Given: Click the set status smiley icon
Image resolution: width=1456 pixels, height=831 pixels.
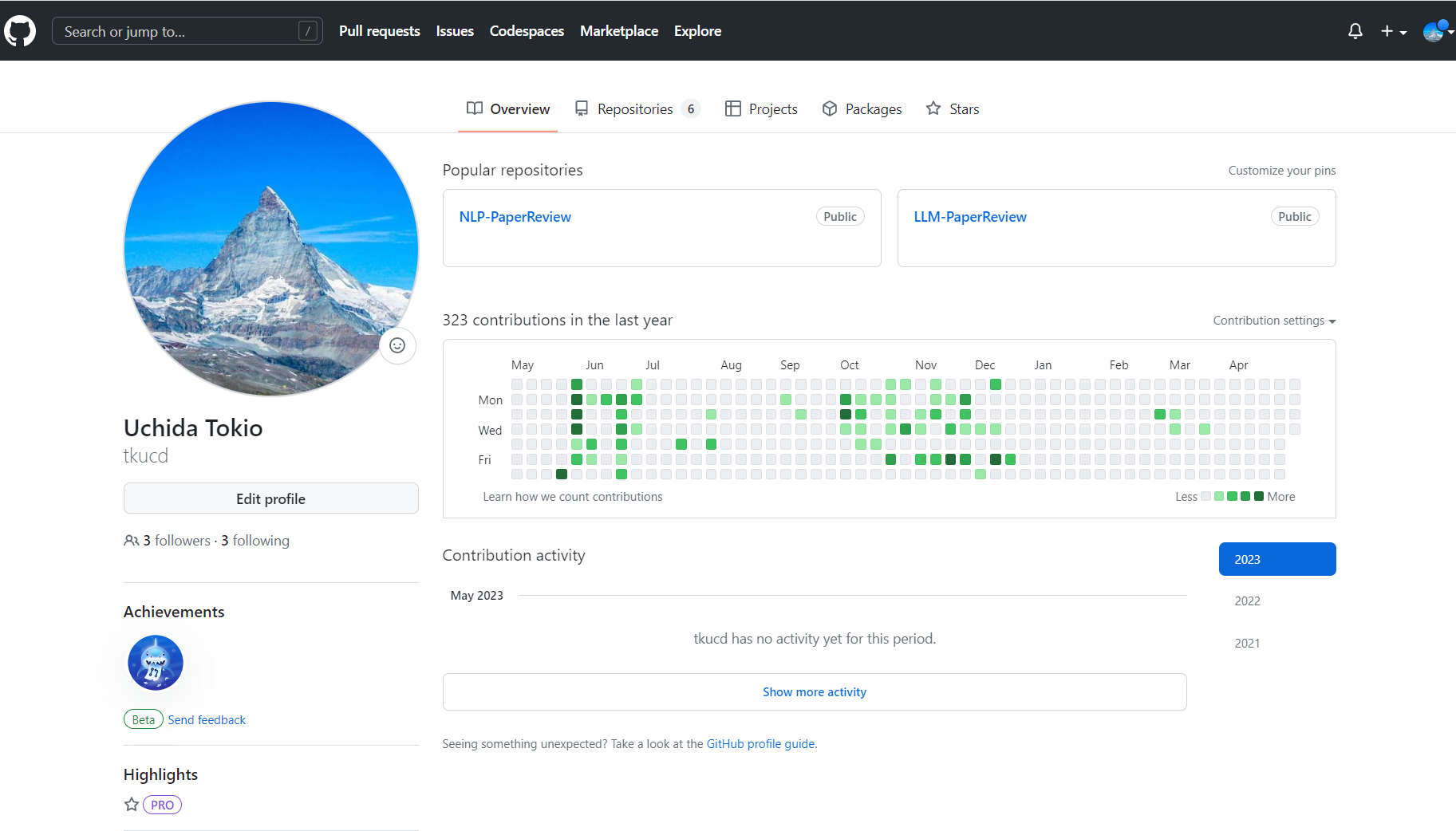Looking at the screenshot, I should click(x=397, y=345).
